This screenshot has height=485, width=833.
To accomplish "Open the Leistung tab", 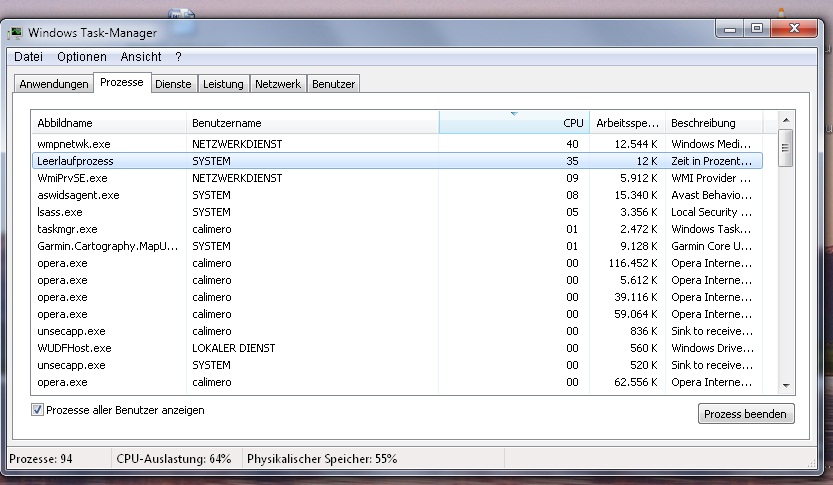I will [223, 84].
